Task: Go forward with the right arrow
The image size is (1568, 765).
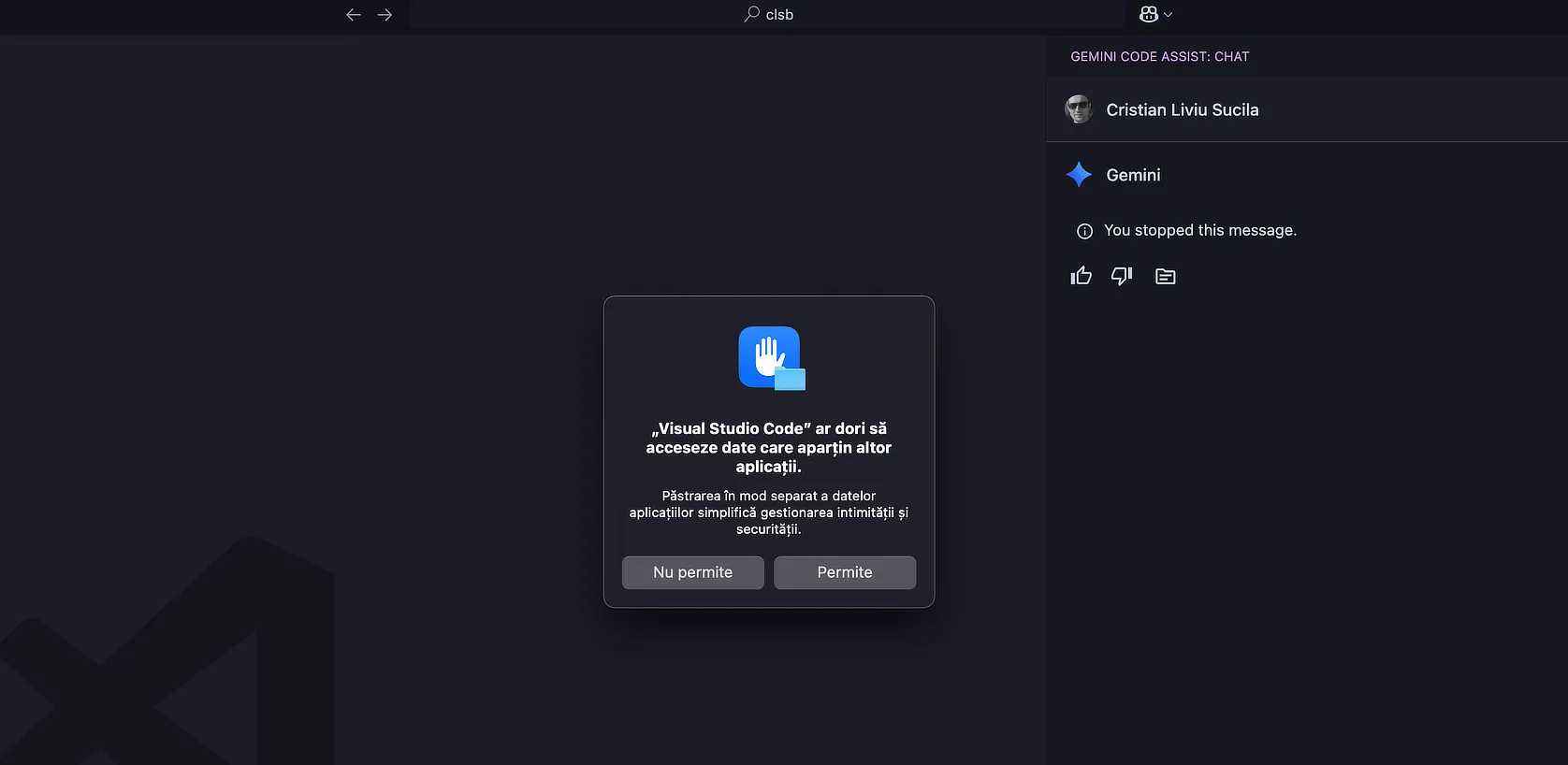Action: click(x=385, y=15)
